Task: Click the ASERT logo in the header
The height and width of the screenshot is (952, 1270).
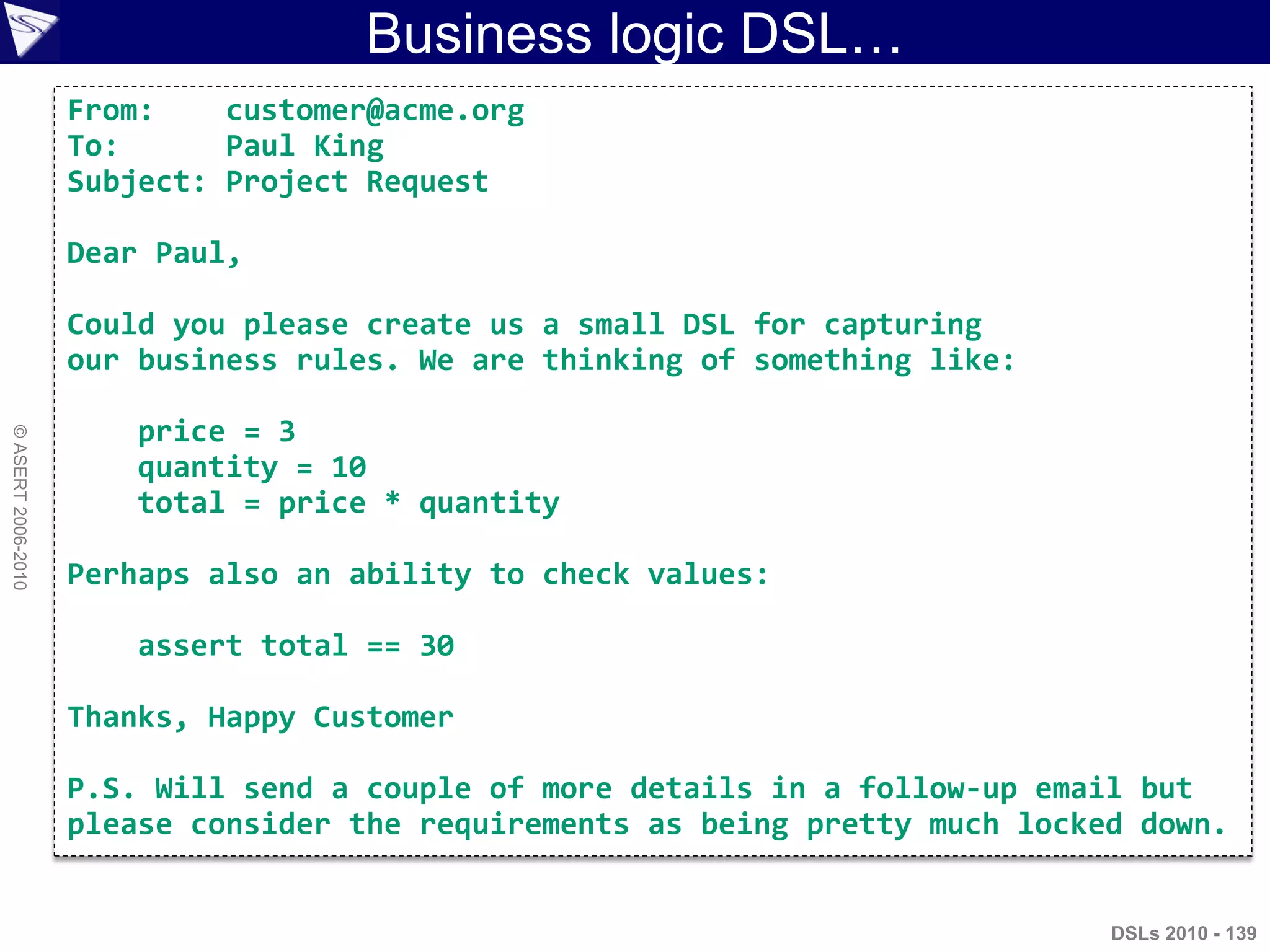Action: point(29,30)
